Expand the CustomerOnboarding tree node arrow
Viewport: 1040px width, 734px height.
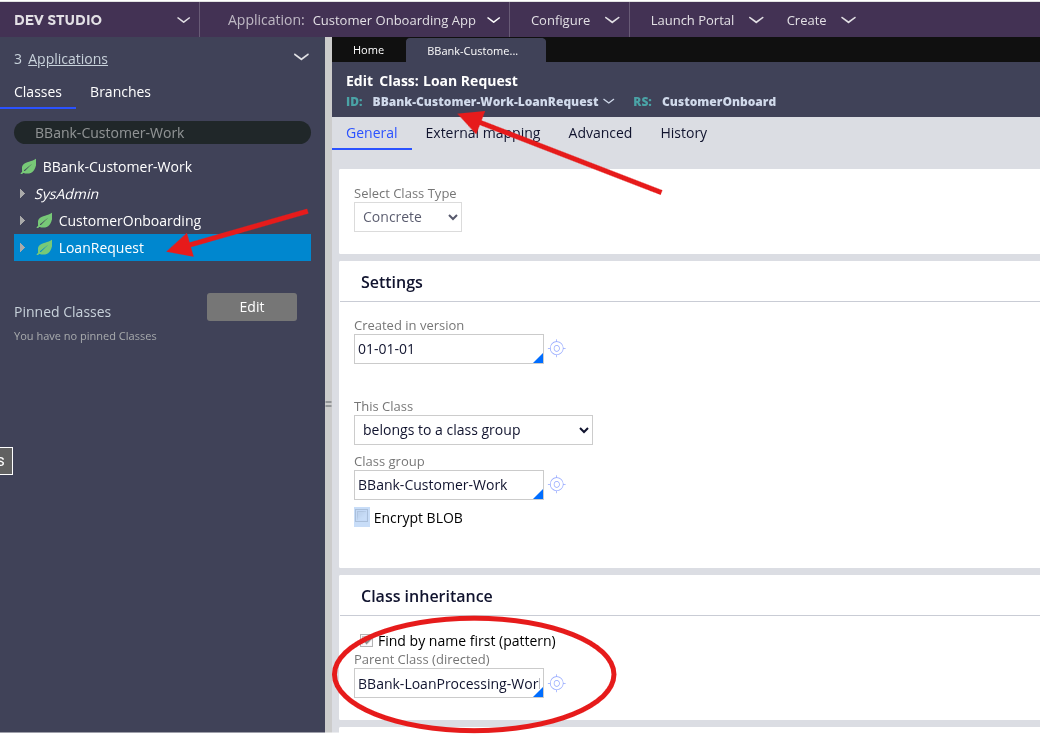pyautogui.click(x=22, y=221)
